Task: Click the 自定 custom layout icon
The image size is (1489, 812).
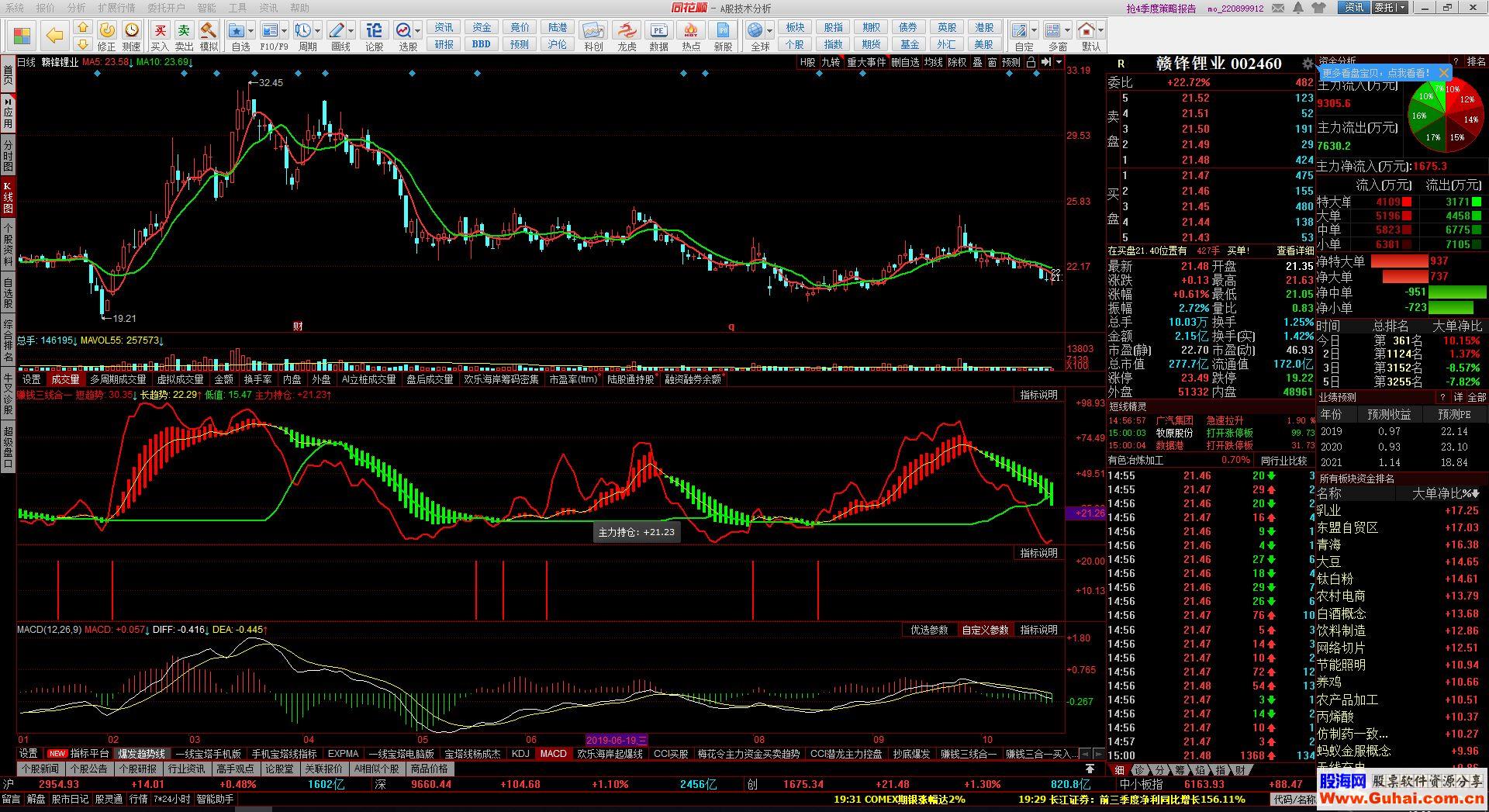Action: pos(1019,30)
